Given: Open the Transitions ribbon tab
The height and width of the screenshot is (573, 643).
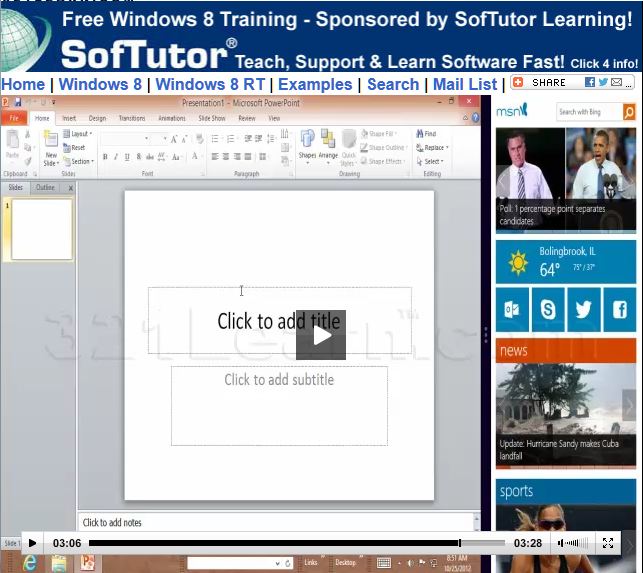Looking at the screenshot, I should [x=132, y=118].
